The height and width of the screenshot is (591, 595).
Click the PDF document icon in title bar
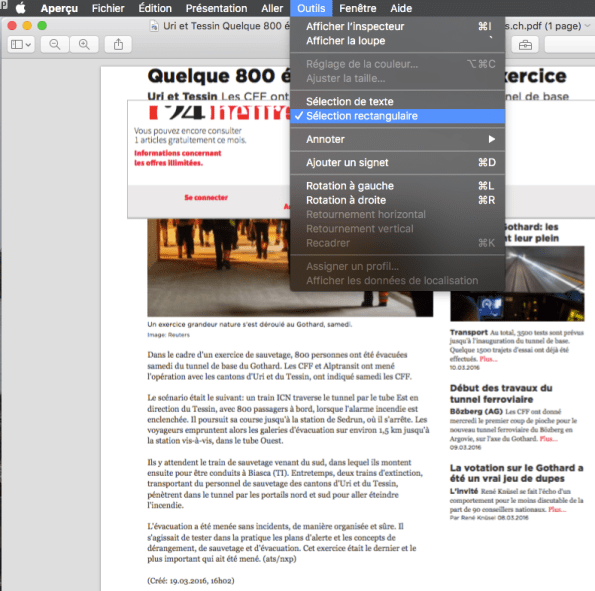pos(154,26)
